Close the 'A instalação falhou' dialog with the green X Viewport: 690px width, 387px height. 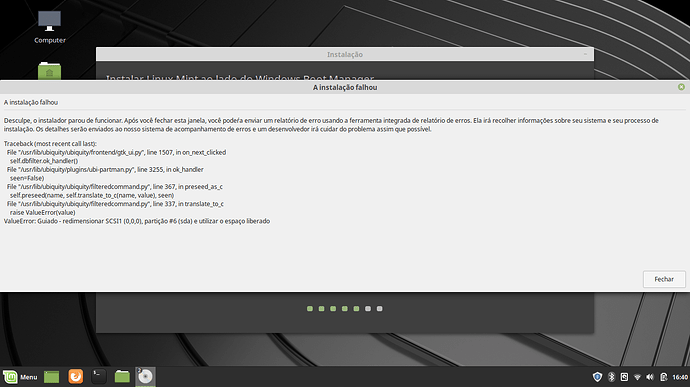point(681,87)
